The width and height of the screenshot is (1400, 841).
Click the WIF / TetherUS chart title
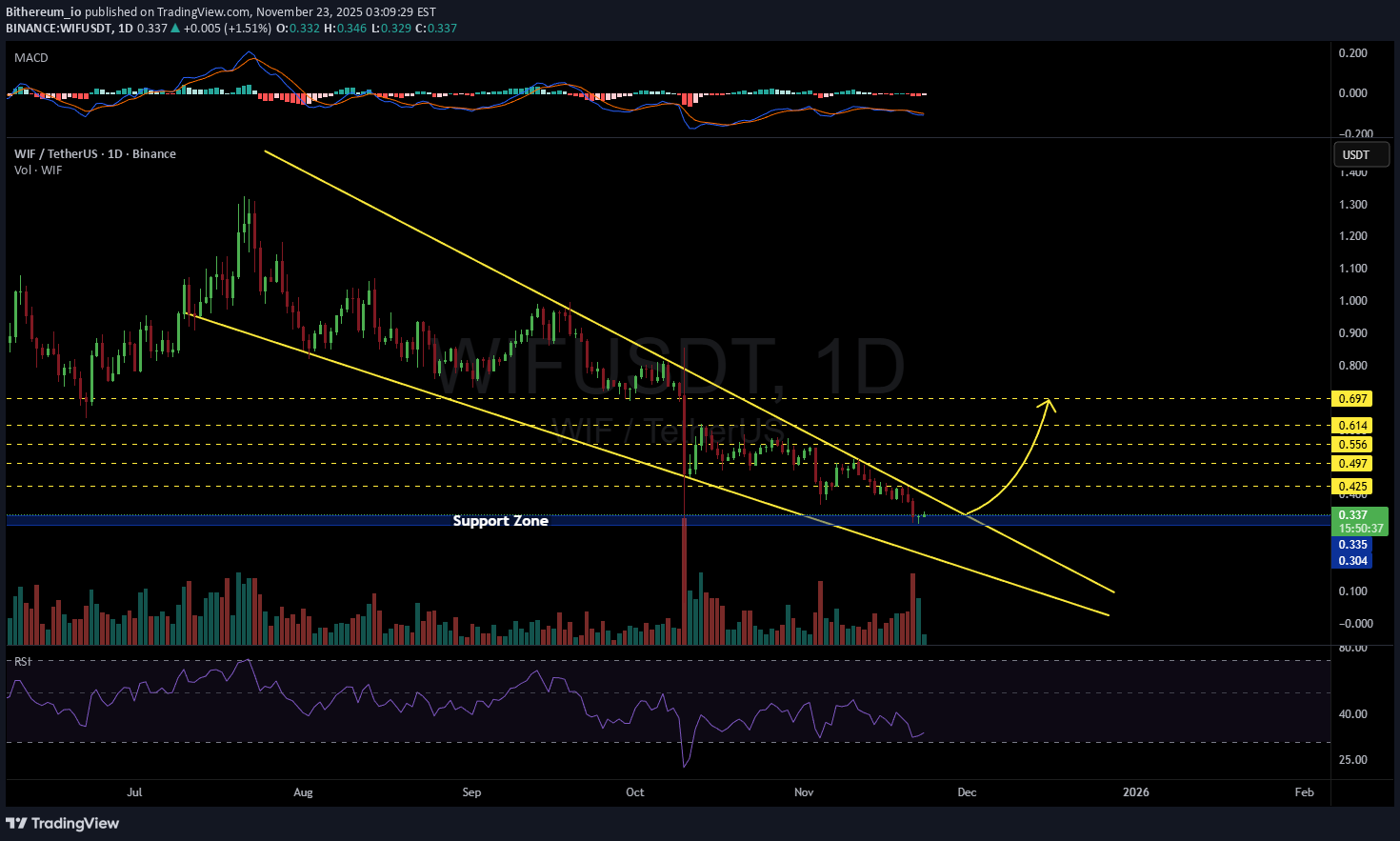click(x=94, y=153)
